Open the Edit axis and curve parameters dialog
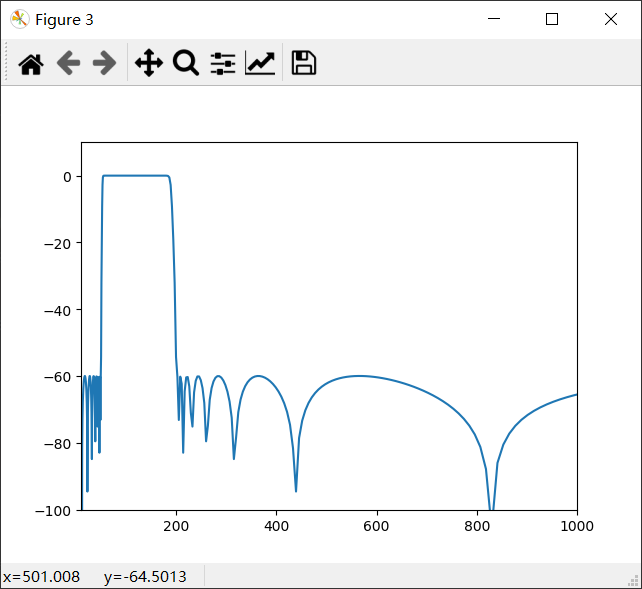Screen dimensions: 642x589 tap(260, 63)
